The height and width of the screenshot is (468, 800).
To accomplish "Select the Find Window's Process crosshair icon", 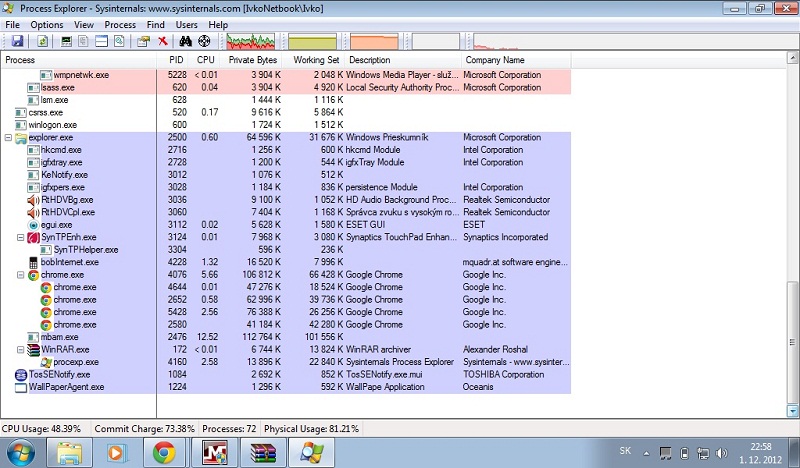I will [204, 42].
